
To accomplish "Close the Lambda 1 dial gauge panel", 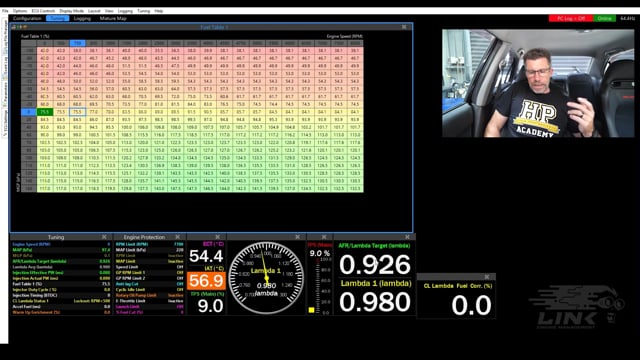I will 298,237.
